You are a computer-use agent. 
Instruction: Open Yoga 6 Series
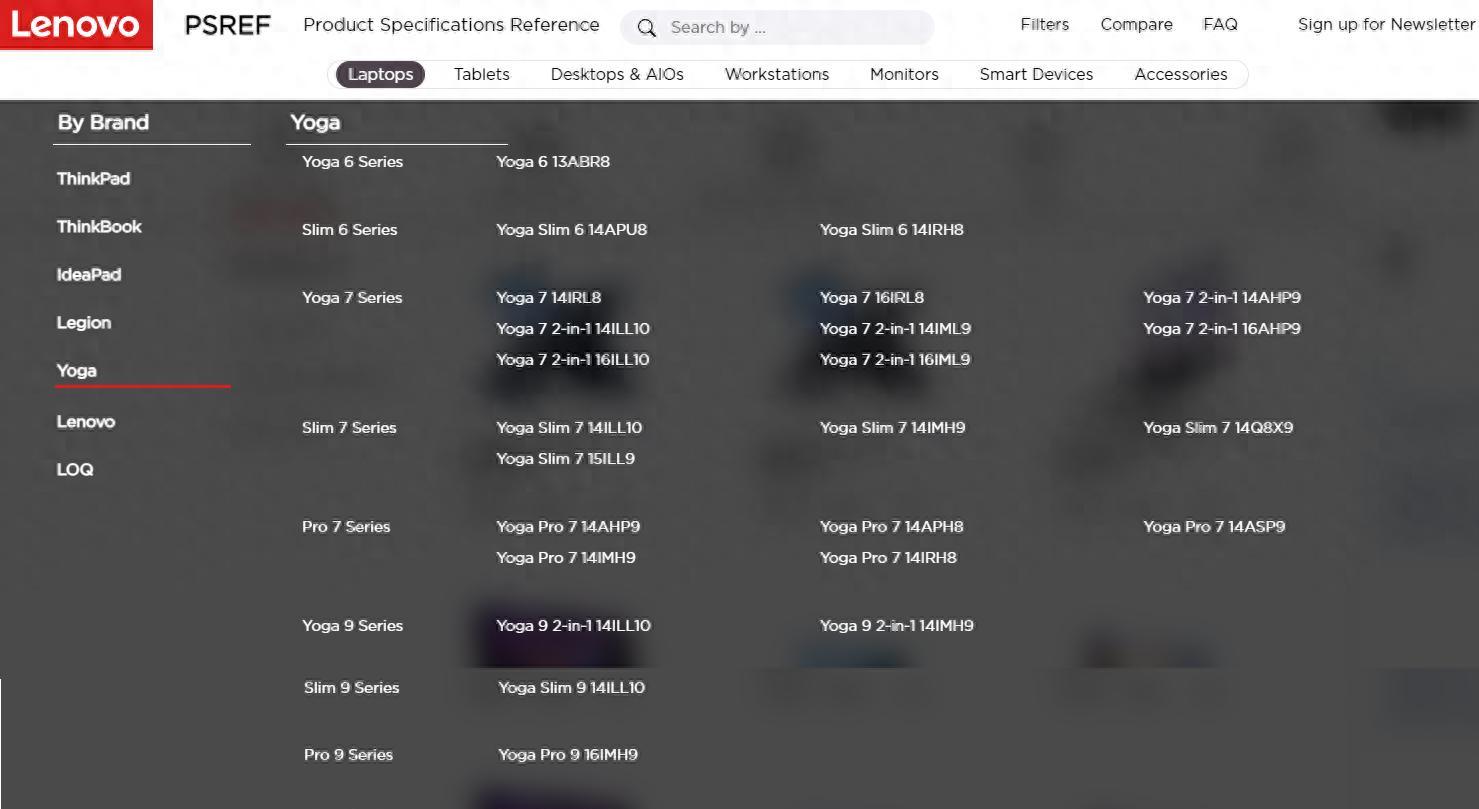click(x=352, y=161)
